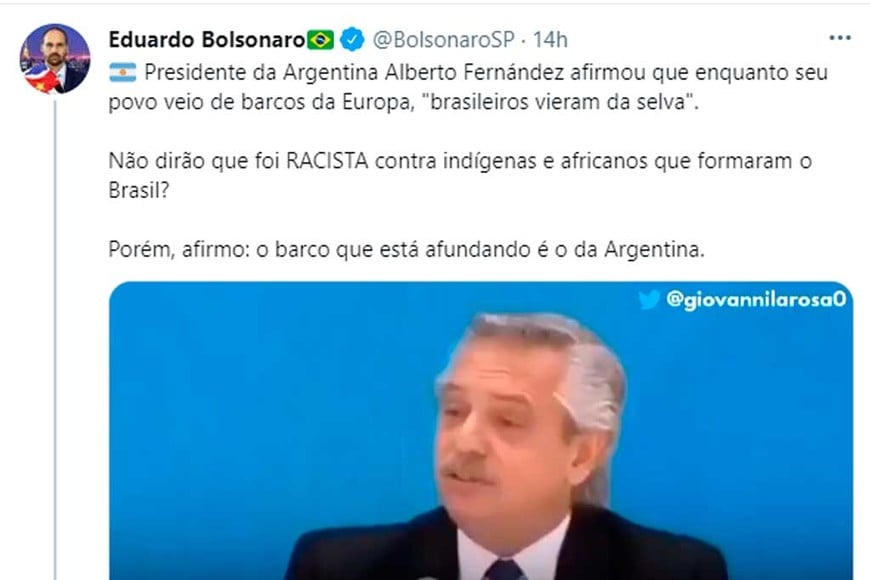Open the Eduardo Bolsonaro display name link

[207, 40]
